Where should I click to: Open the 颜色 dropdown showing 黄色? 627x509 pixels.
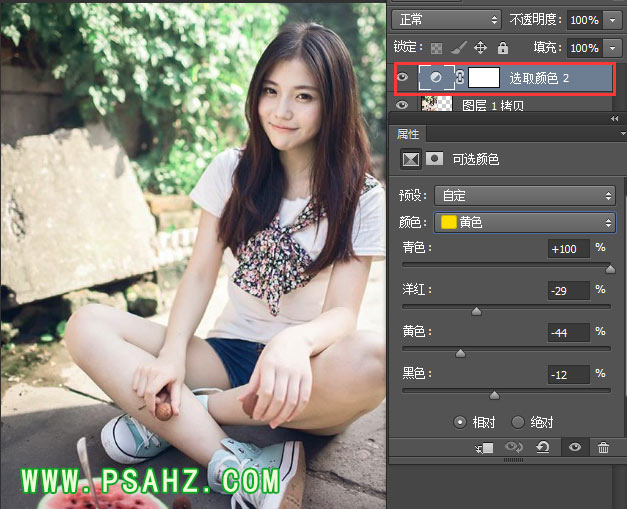tap(524, 222)
